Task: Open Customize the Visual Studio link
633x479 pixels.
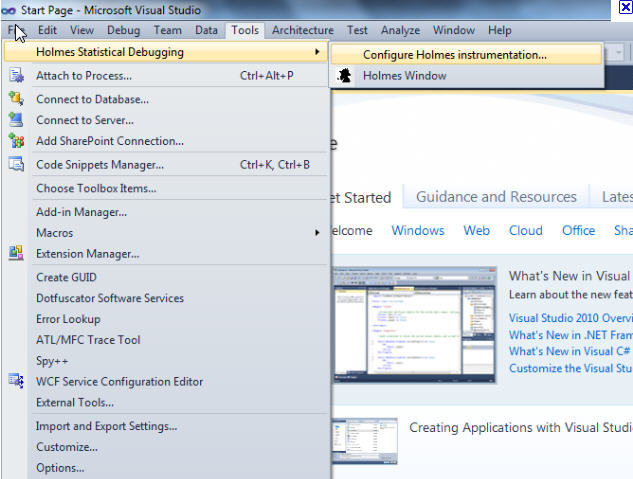Action: pyautogui.click(x=570, y=368)
